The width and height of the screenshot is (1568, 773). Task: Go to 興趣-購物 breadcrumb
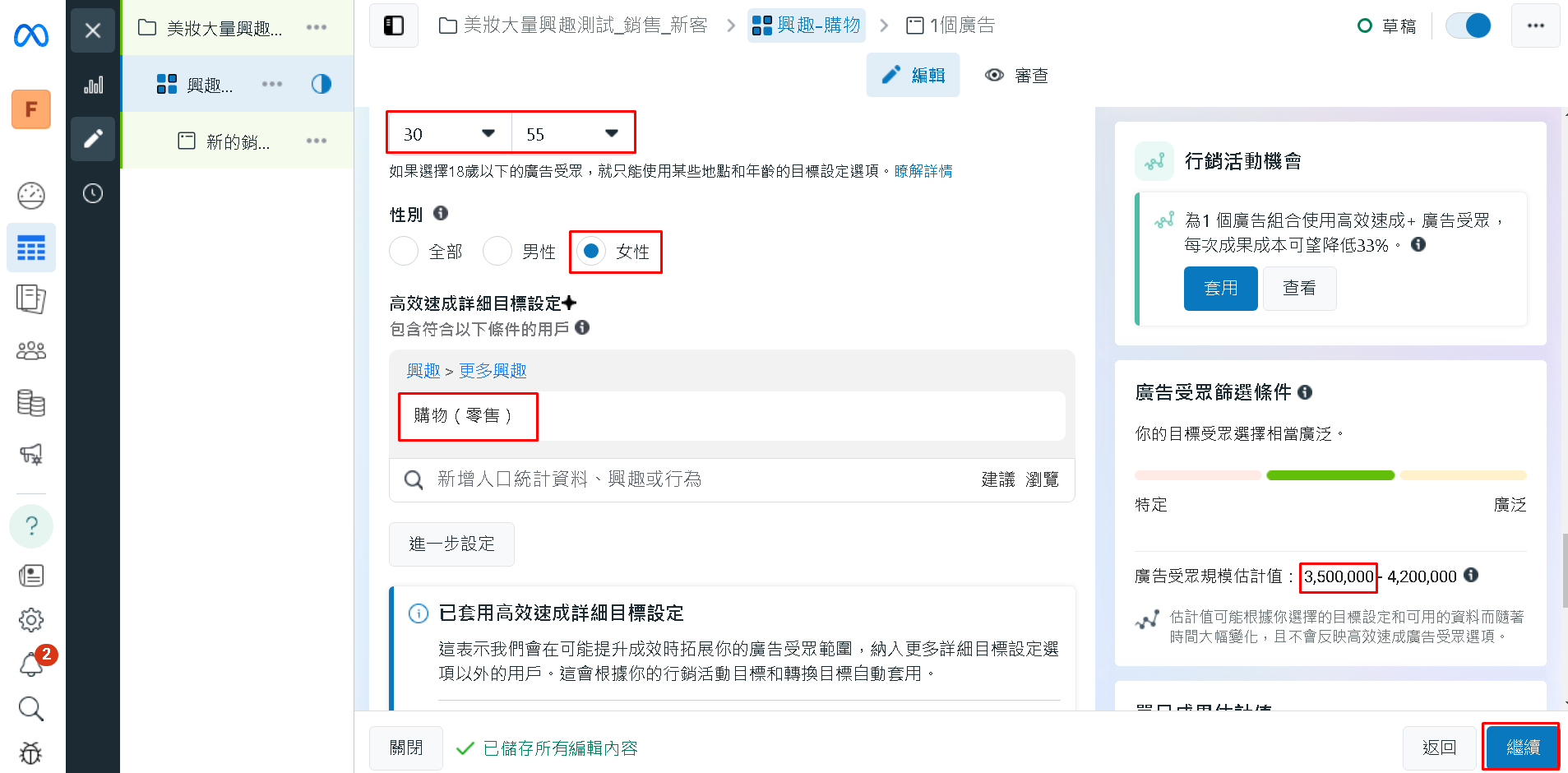[806, 25]
